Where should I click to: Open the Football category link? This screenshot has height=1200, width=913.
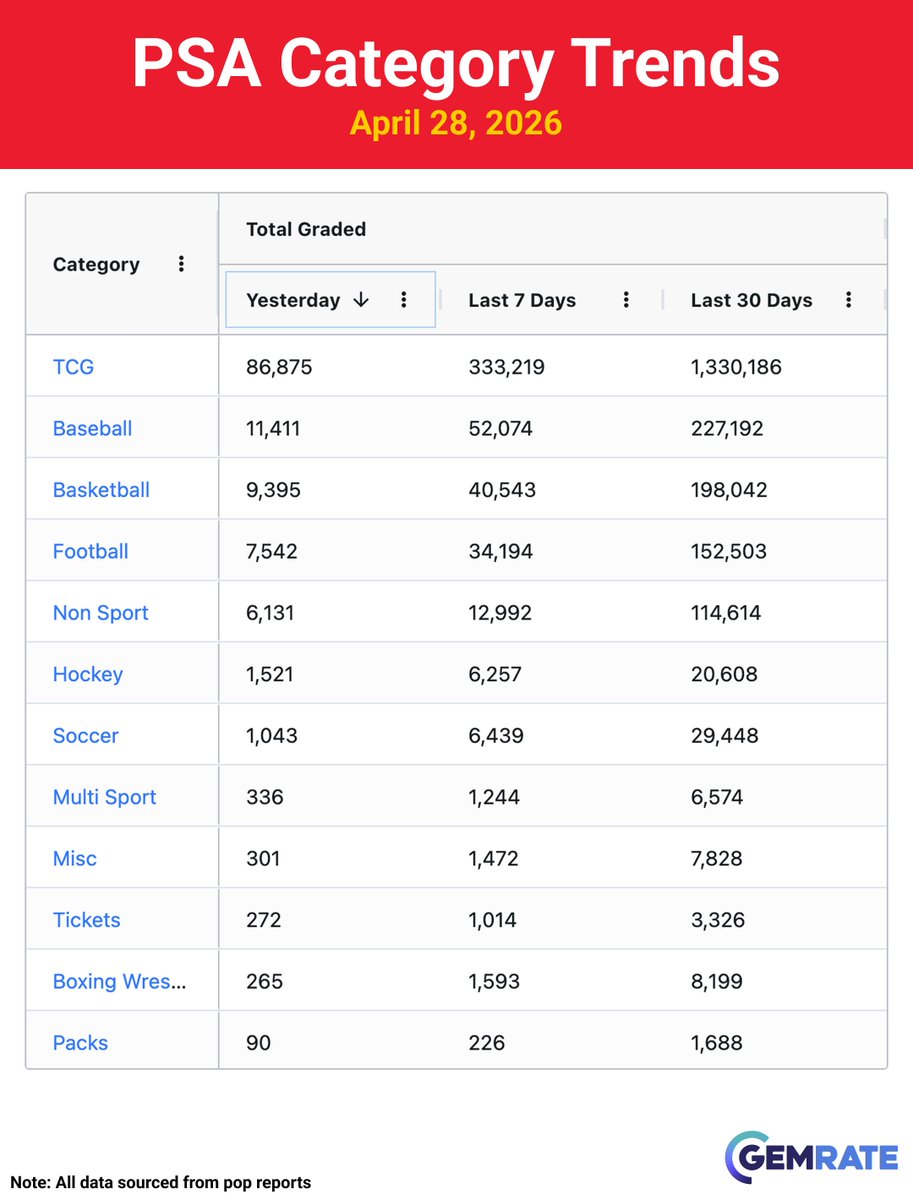[90, 551]
